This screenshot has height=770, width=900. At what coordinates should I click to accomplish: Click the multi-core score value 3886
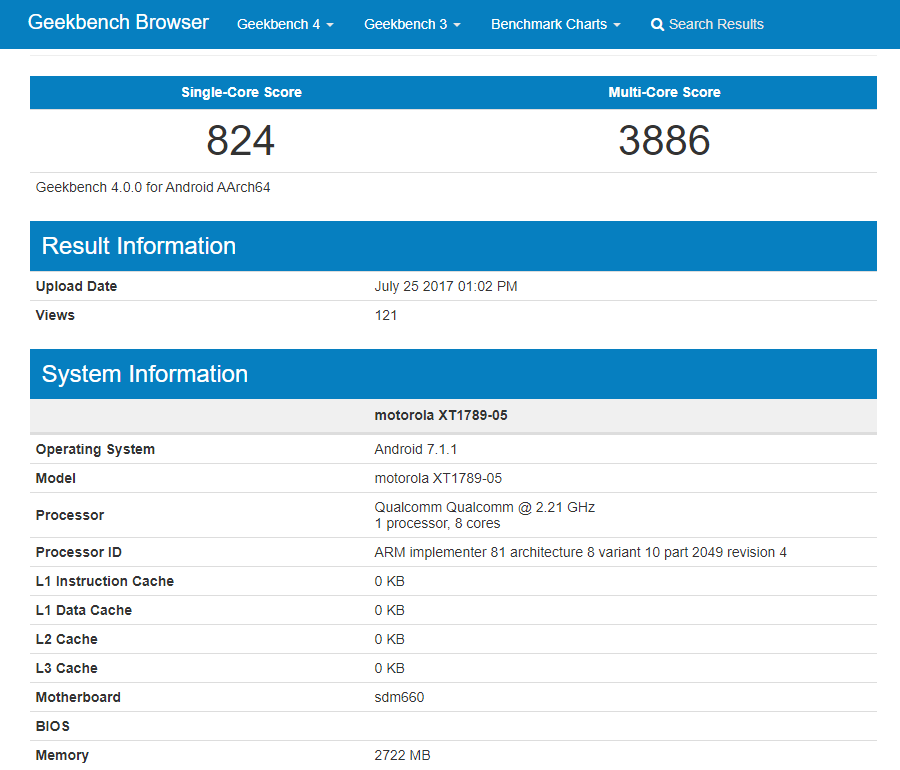click(664, 141)
